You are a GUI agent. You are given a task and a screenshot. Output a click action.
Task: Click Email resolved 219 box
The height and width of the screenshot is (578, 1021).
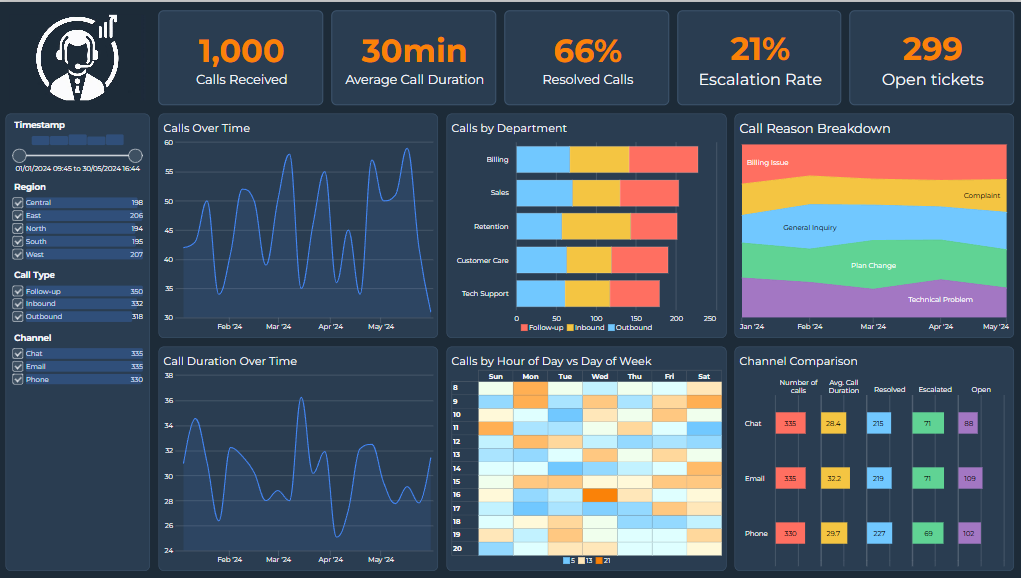878,478
